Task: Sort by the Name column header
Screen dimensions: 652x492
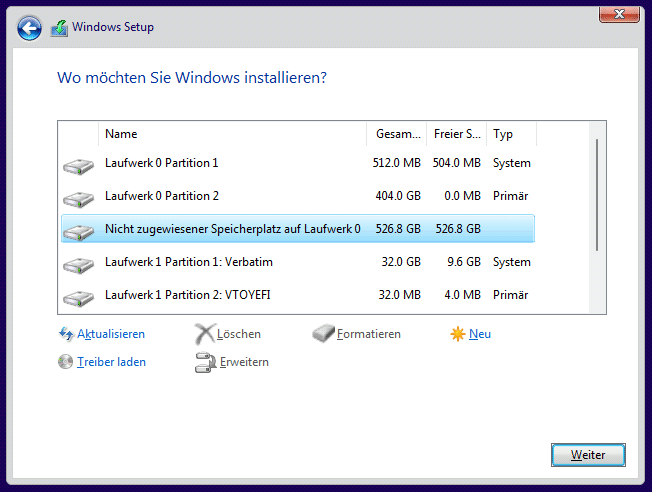Action: (232, 134)
